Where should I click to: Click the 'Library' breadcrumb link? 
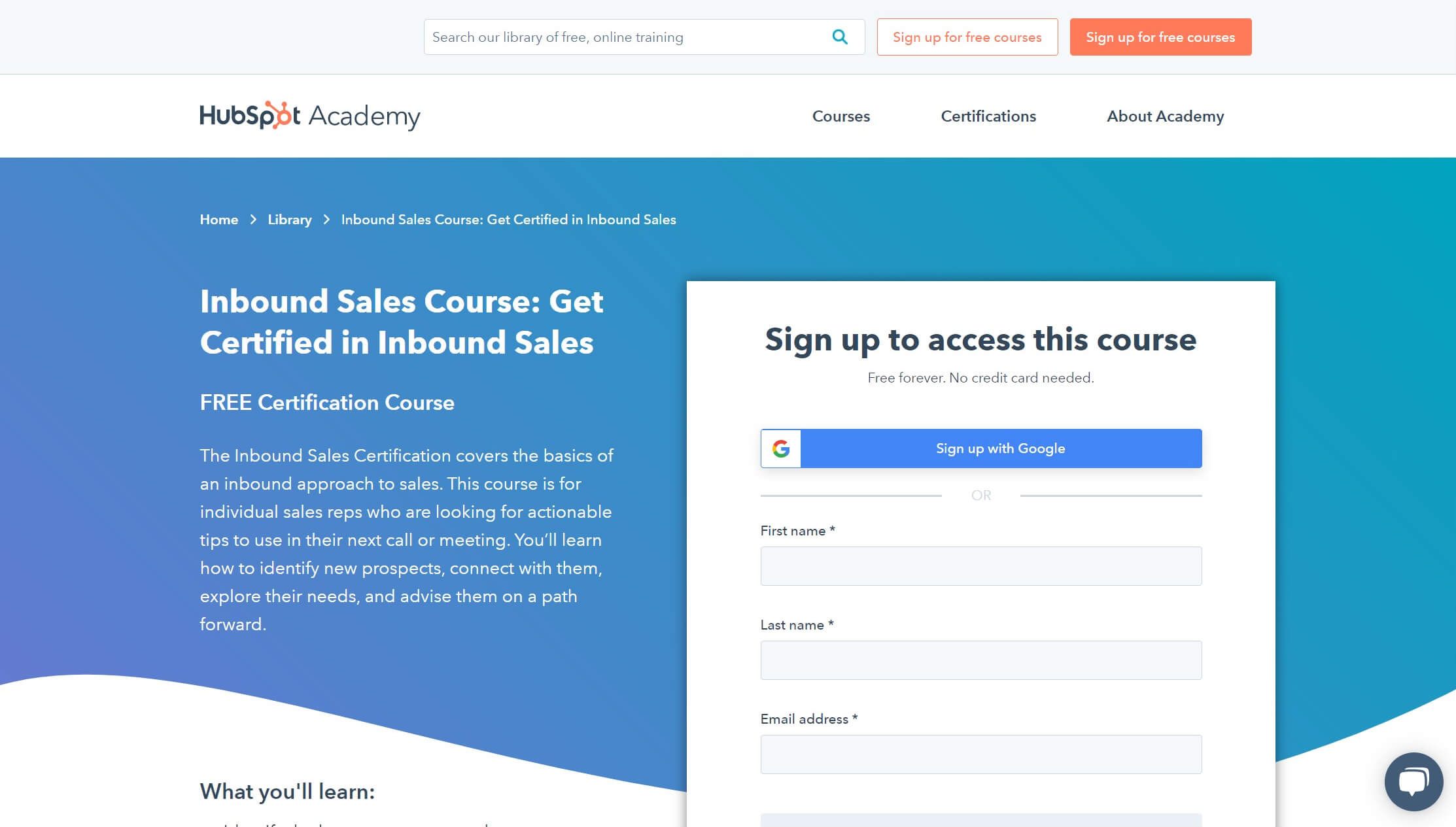click(x=289, y=220)
